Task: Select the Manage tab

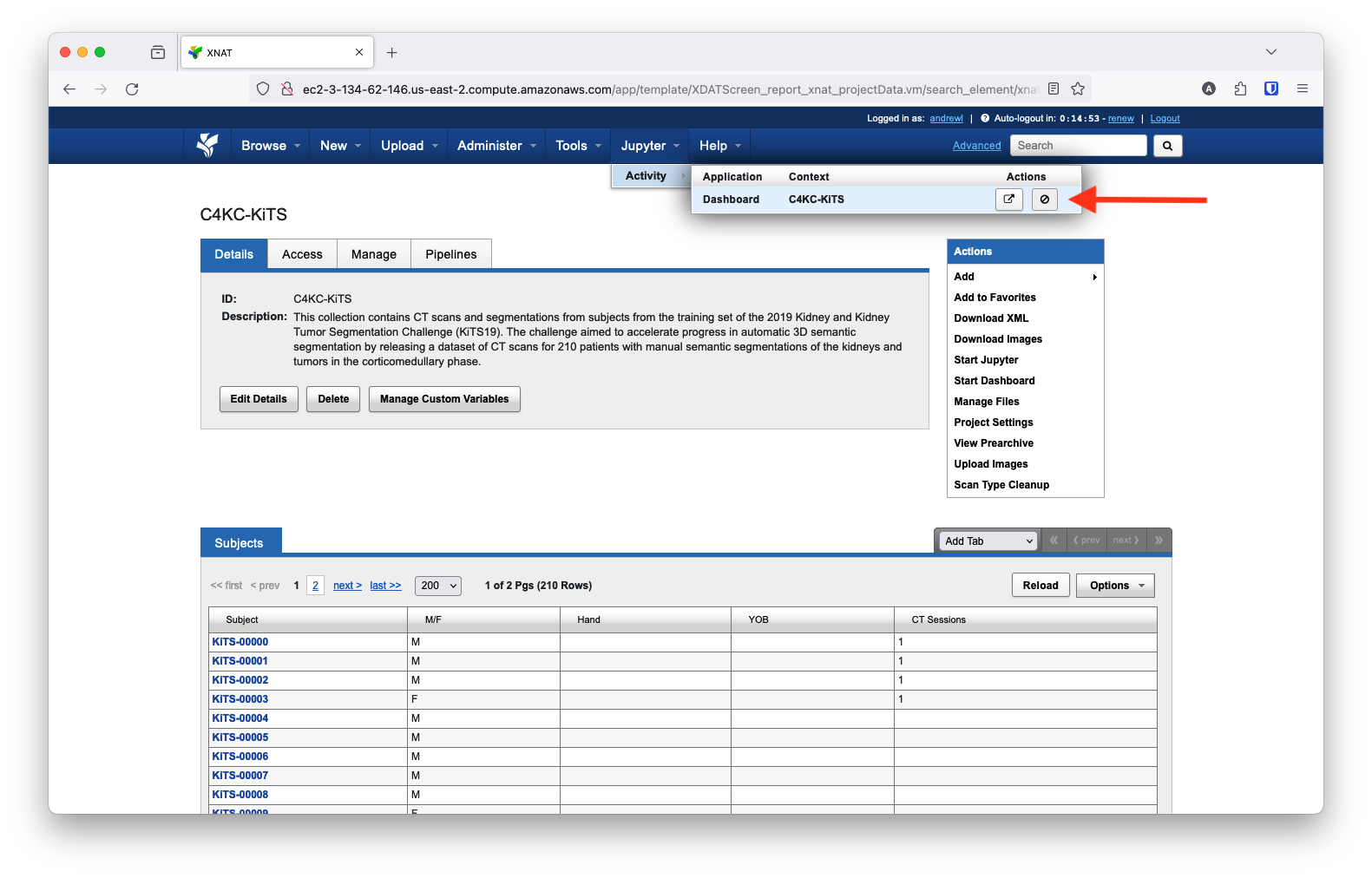Action: coord(373,254)
